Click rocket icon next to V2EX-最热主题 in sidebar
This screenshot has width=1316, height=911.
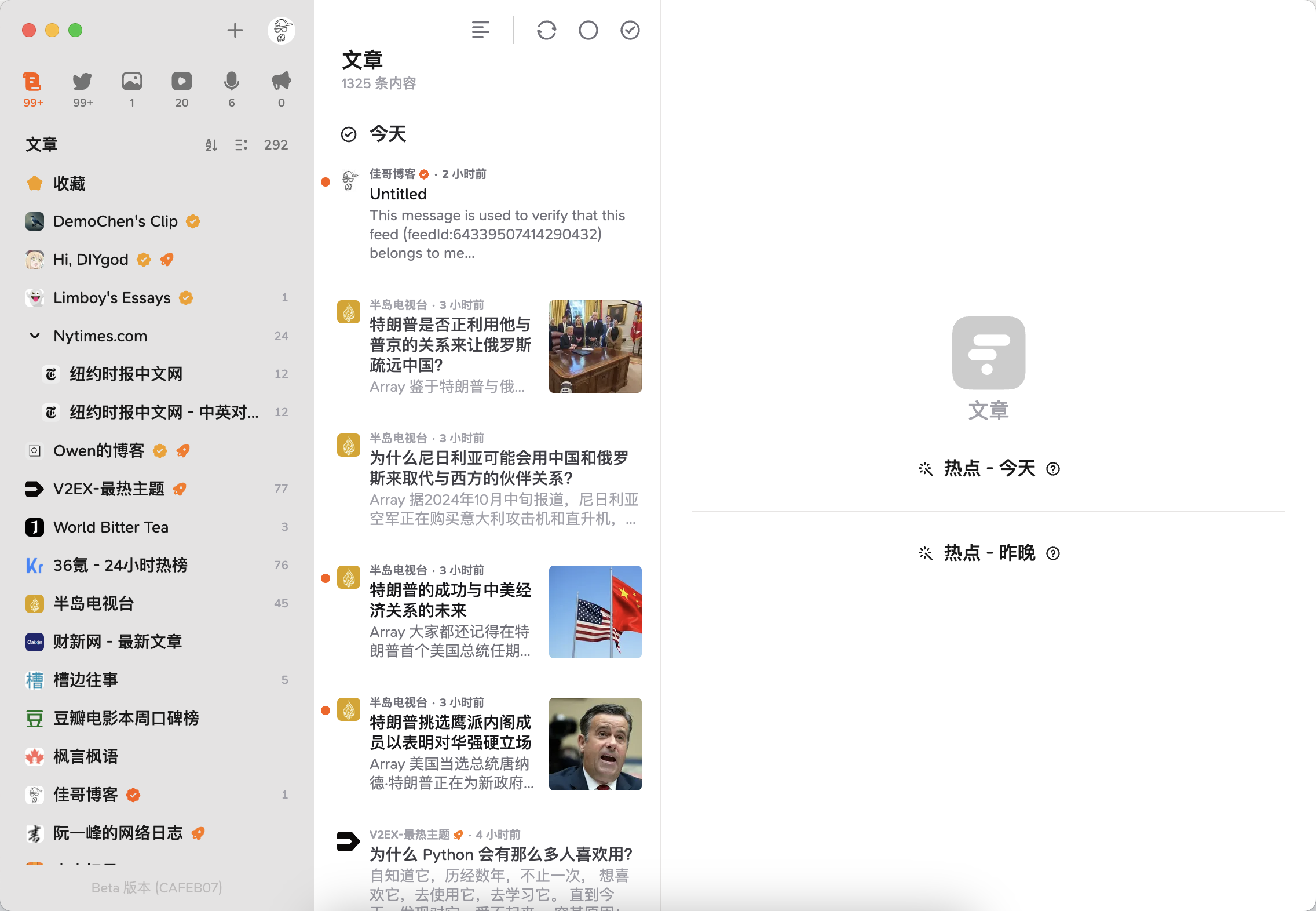pyautogui.click(x=180, y=489)
